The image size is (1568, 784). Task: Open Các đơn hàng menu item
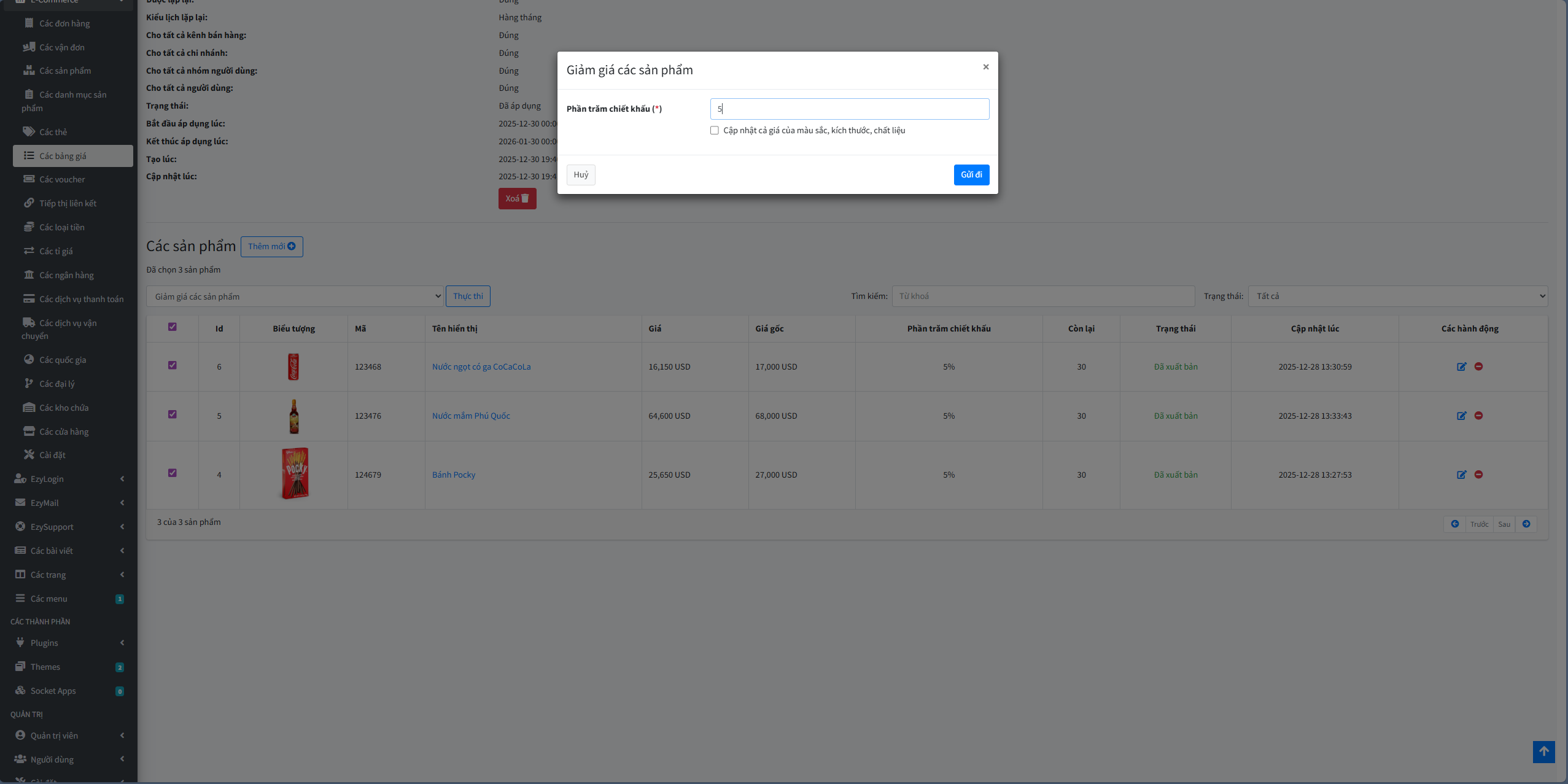(x=64, y=23)
